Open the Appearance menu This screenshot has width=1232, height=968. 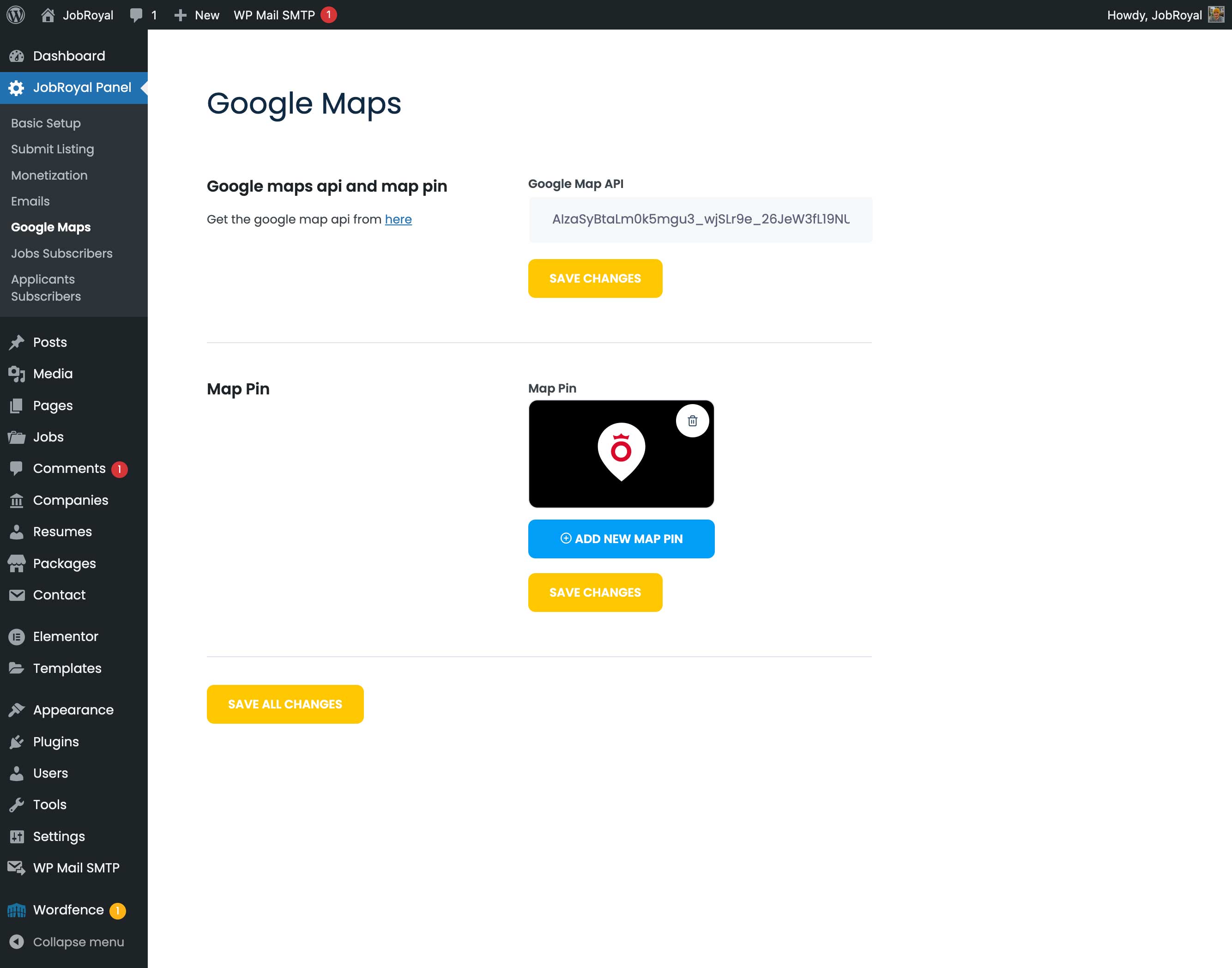pyautogui.click(x=74, y=710)
